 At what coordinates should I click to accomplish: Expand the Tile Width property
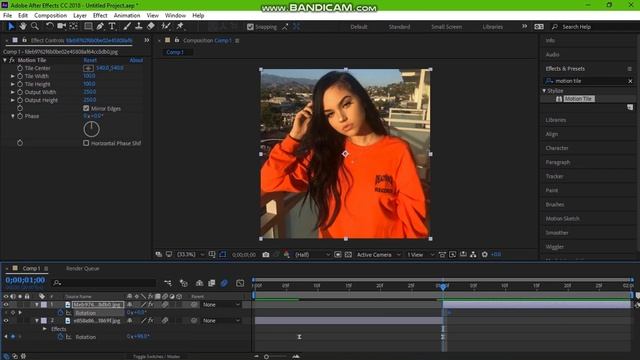pos(13,76)
